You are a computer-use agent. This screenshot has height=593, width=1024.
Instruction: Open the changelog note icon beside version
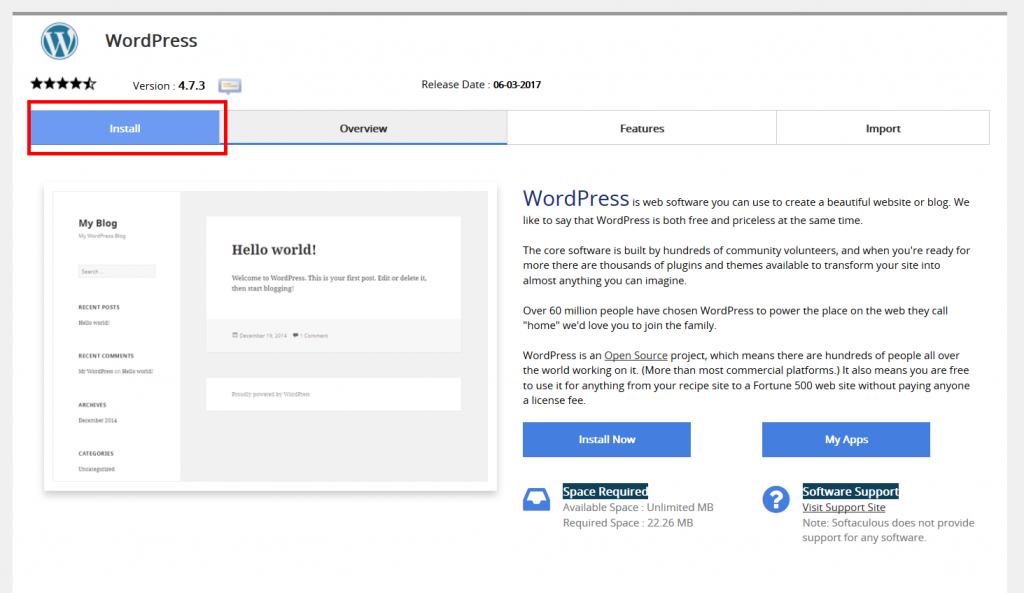(x=230, y=86)
